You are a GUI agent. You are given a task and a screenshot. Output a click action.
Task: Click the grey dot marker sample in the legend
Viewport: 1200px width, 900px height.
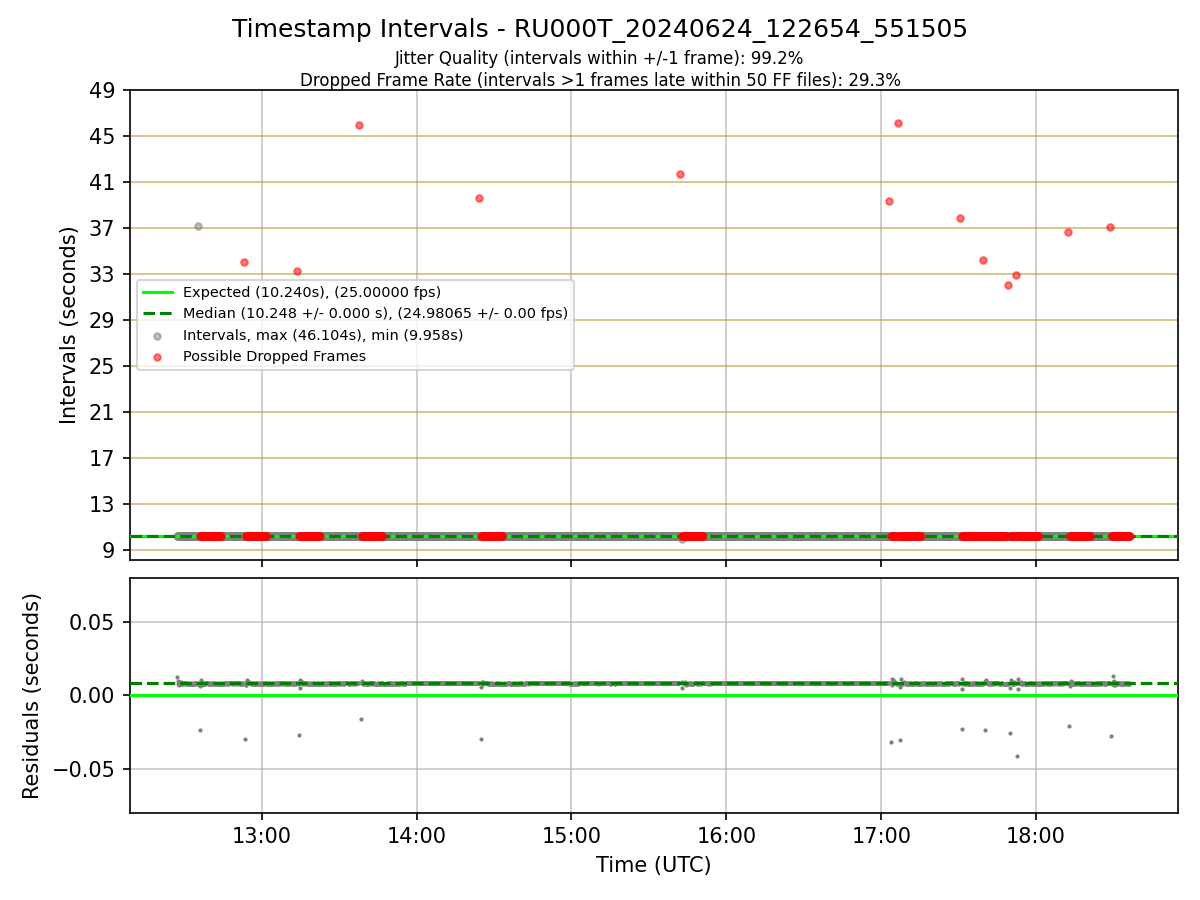158,335
